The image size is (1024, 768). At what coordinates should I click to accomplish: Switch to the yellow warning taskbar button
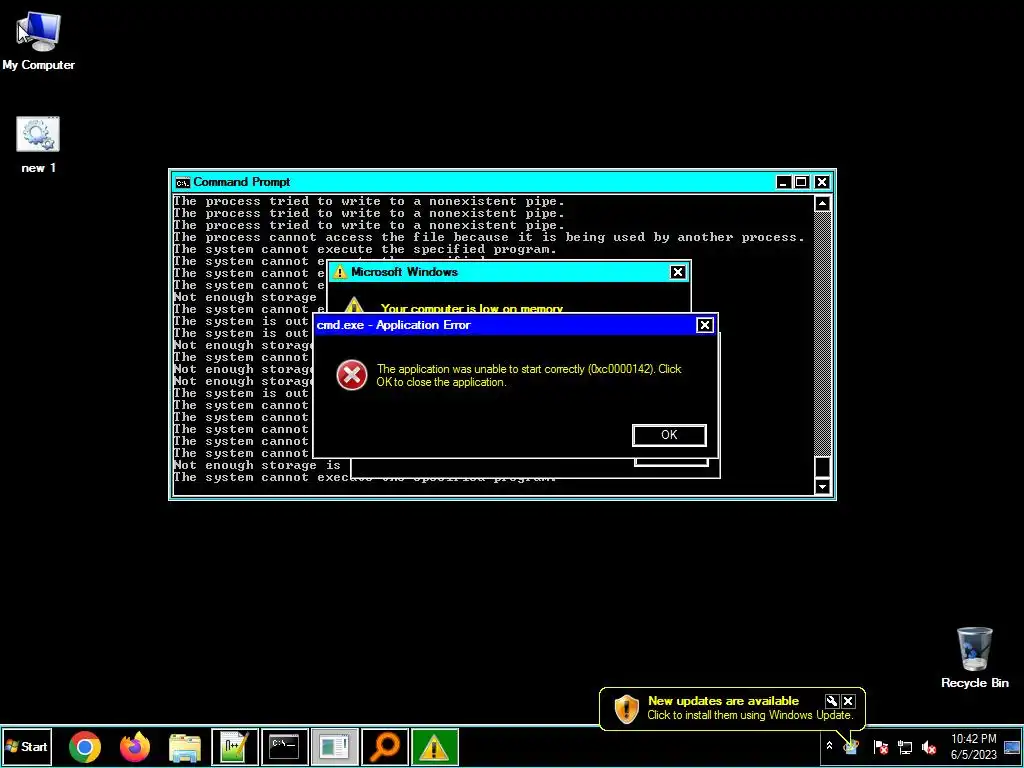(x=434, y=747)
